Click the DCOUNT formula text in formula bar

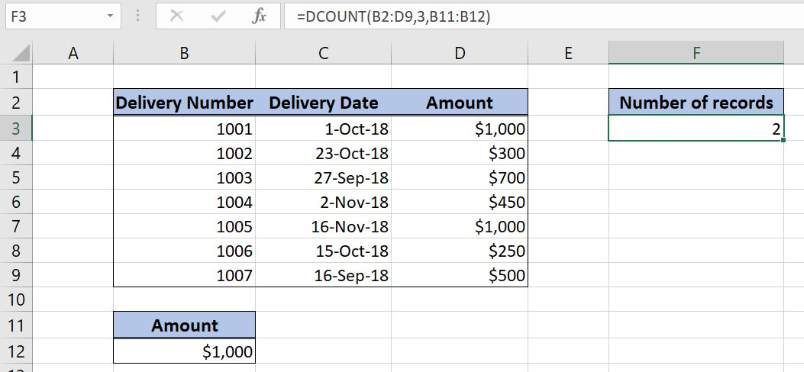[x=393, y=16]
